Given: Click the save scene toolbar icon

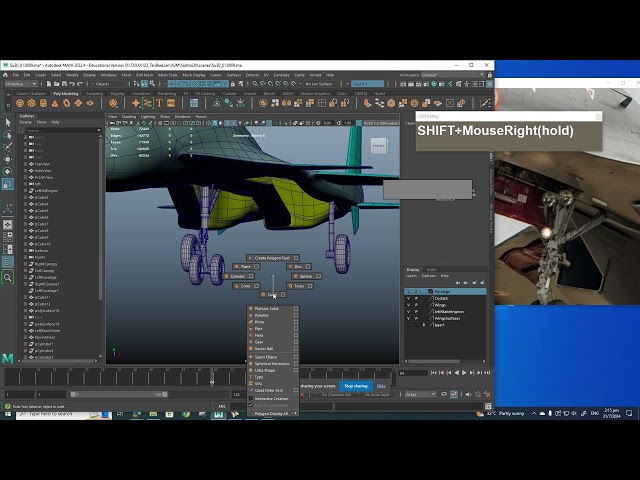Looking at the screenshot, I should pyautogui.click(x=64, y=84).
